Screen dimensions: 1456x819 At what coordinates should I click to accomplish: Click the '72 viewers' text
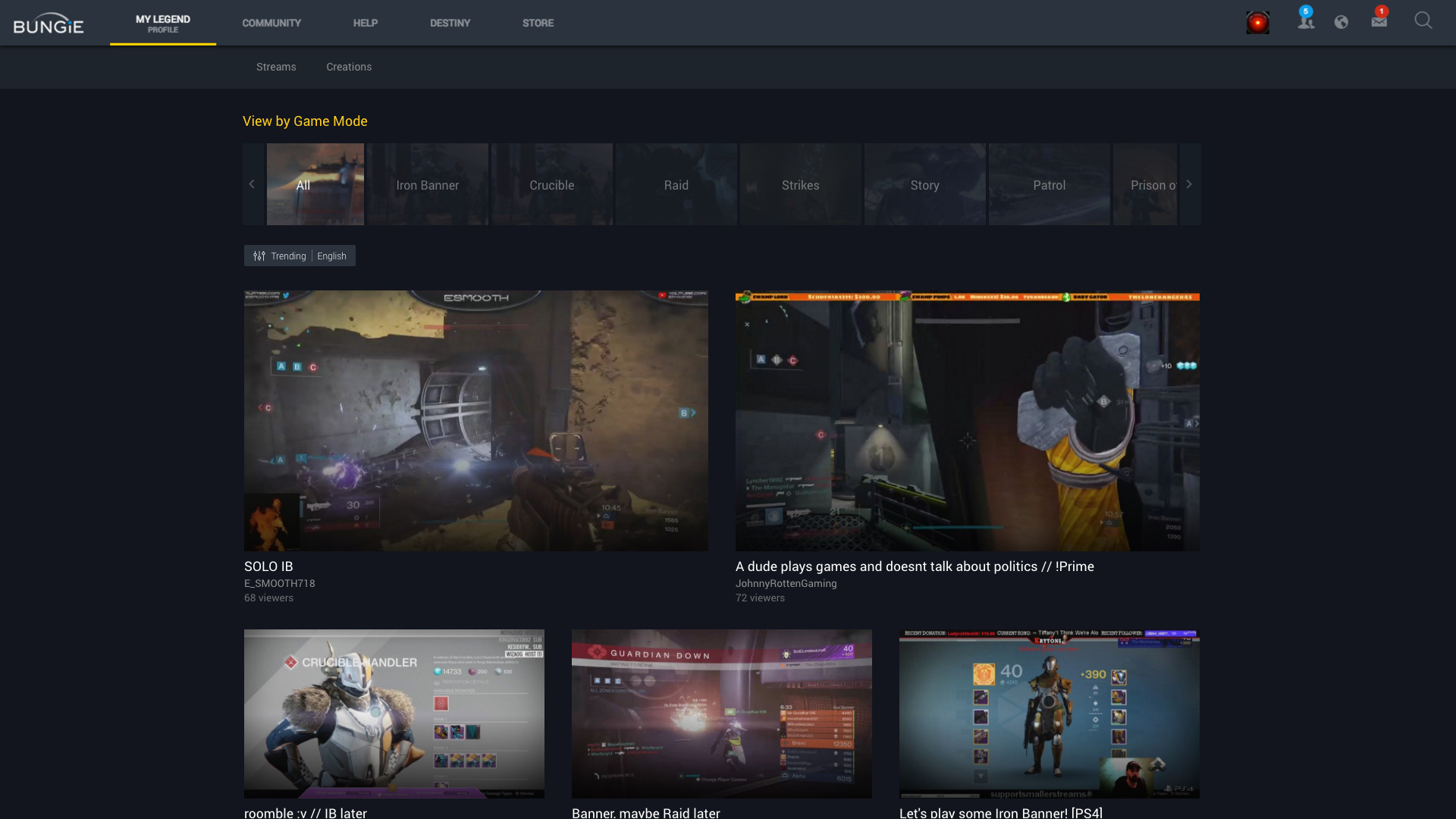(760, 598)
